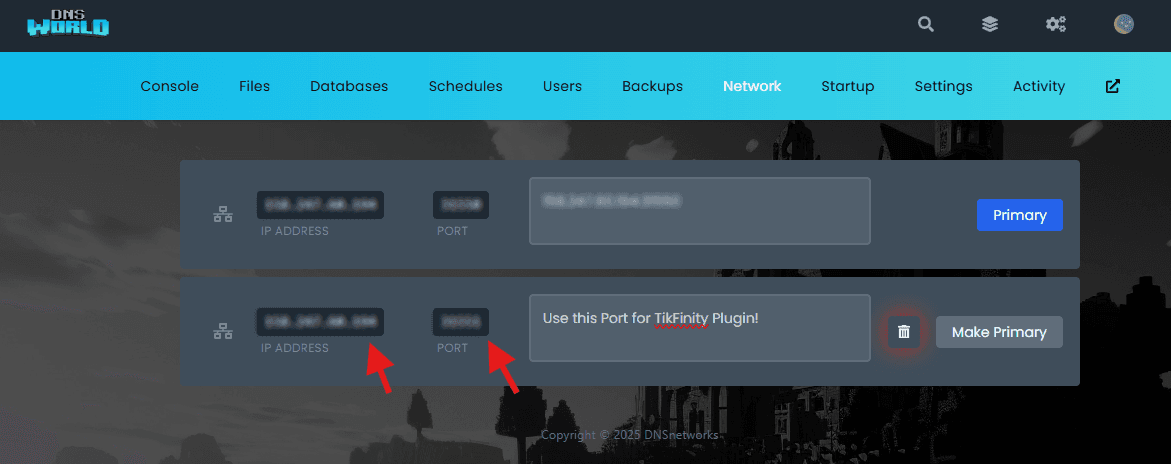This screenshot has height=464, width=1171.
Task: Open the admin gears icon
Action: coord(1055,25)
